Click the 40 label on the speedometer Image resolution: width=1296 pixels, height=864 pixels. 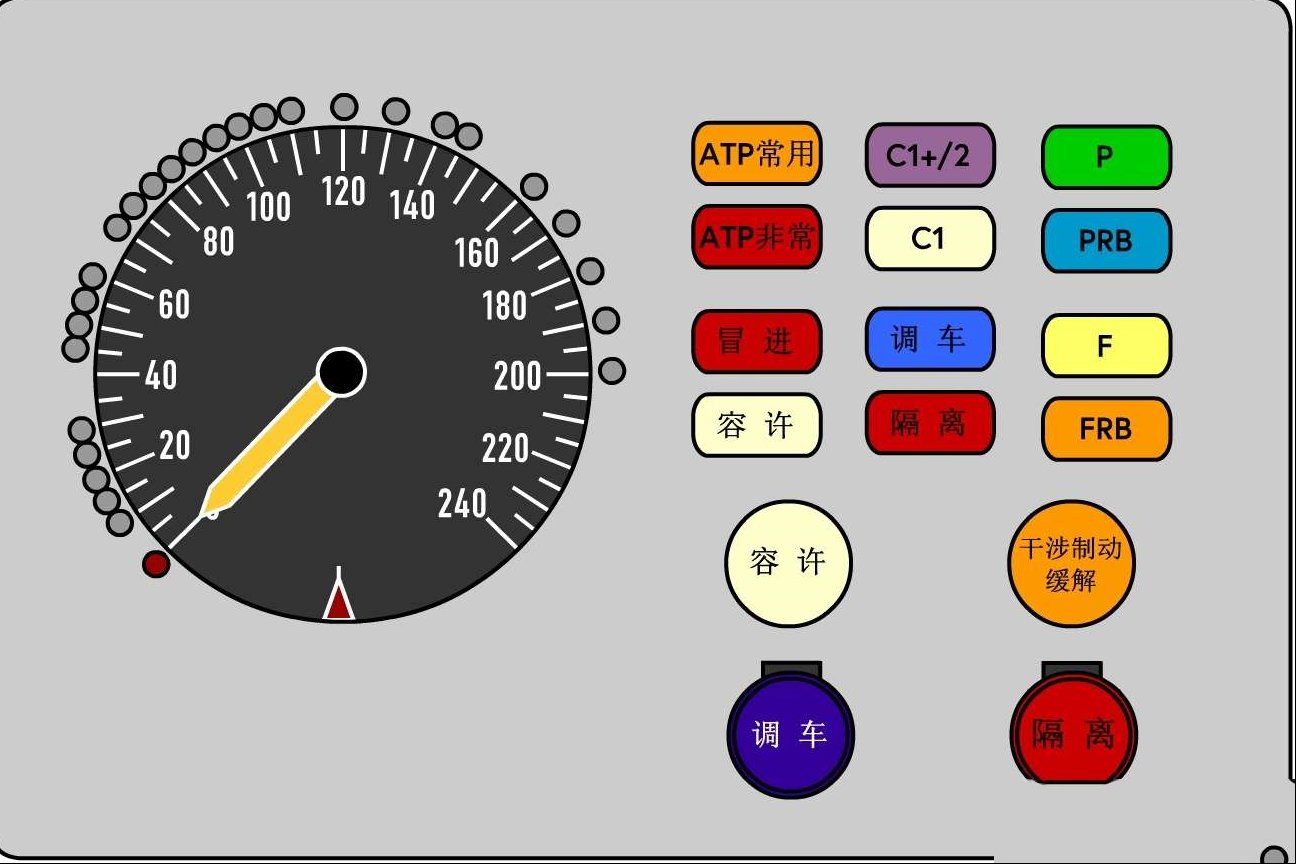point(161,377)
